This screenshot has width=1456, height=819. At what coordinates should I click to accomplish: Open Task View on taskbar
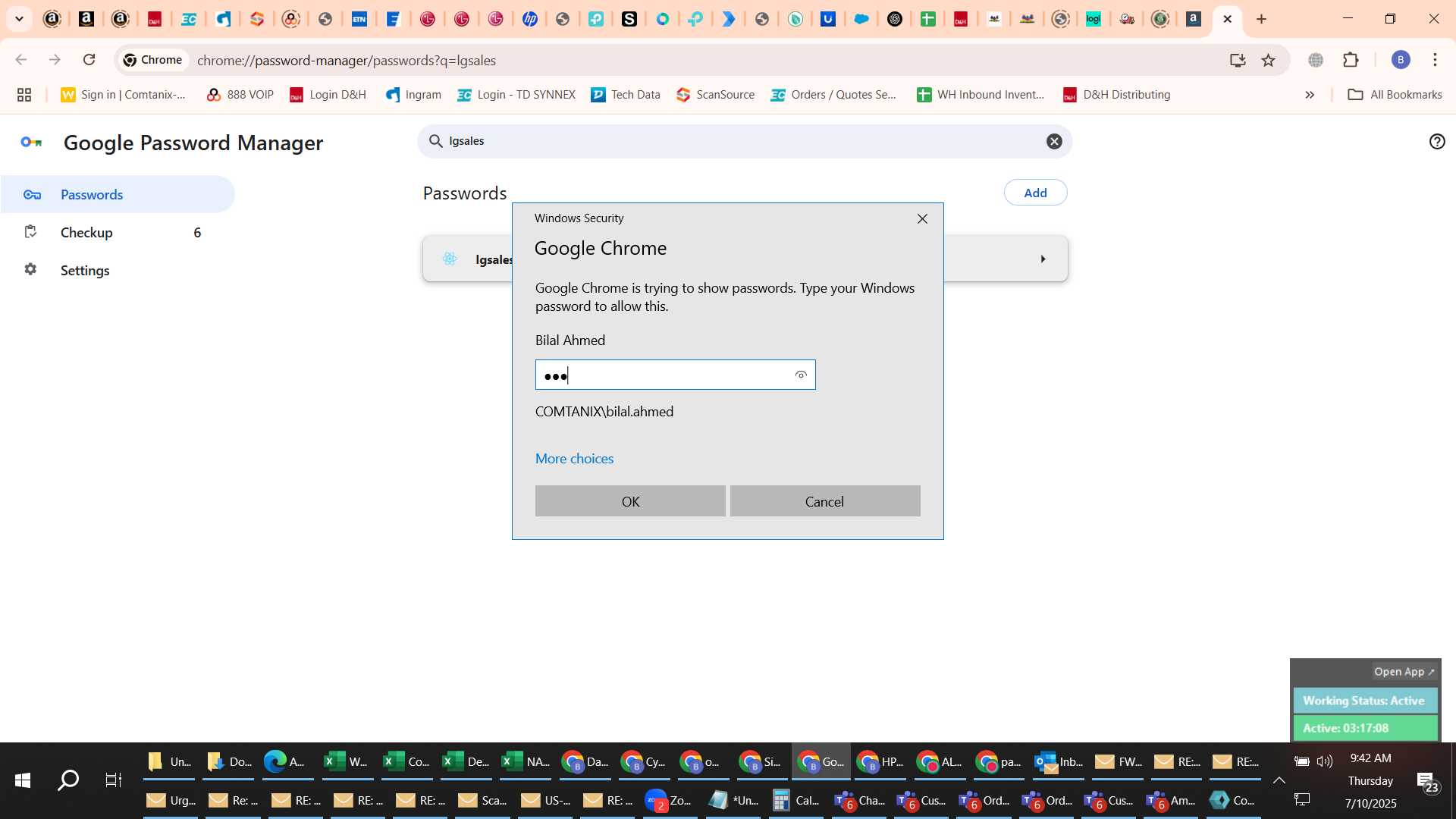tap(113, 780)
